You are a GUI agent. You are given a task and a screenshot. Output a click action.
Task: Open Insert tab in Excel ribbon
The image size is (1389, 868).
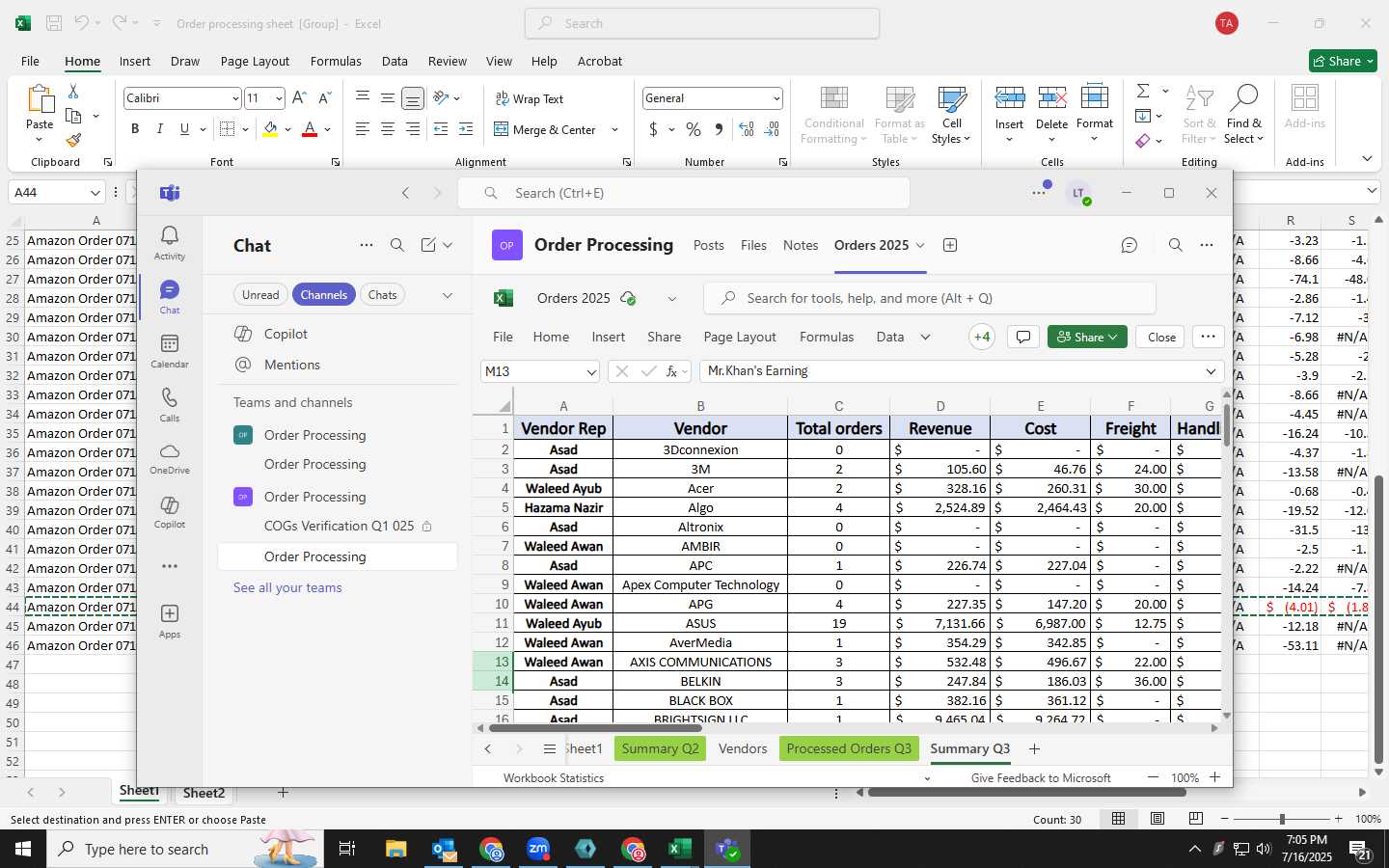pos(135,61)
